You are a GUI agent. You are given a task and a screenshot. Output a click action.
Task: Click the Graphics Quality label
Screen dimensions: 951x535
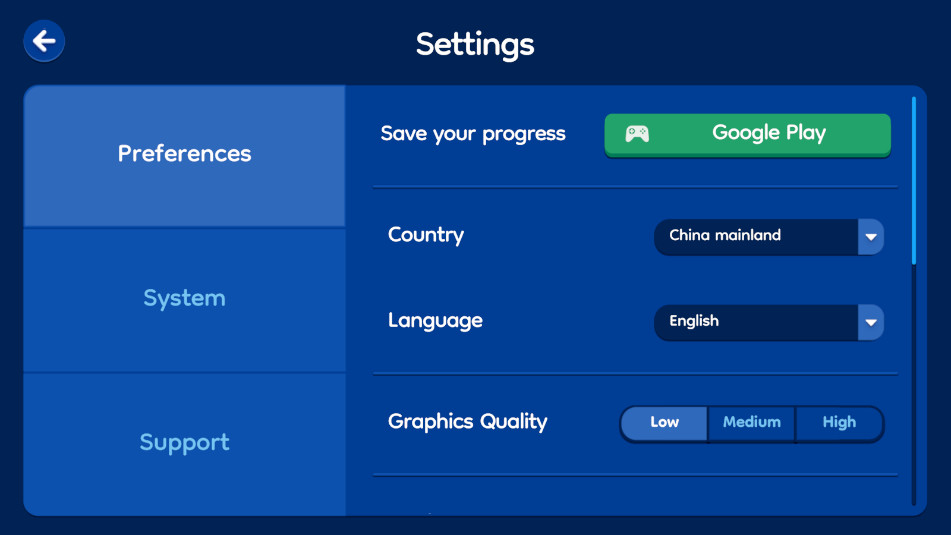468,422
